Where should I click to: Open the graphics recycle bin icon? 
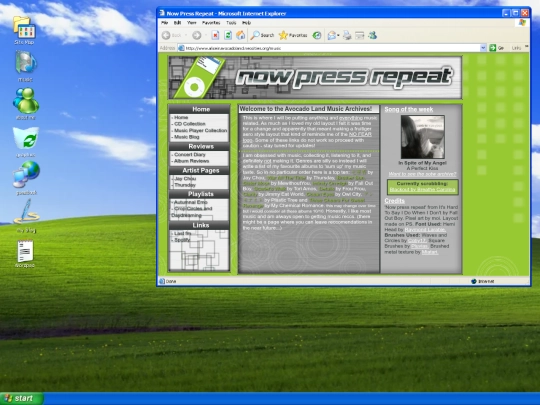[x=25, y=142]
